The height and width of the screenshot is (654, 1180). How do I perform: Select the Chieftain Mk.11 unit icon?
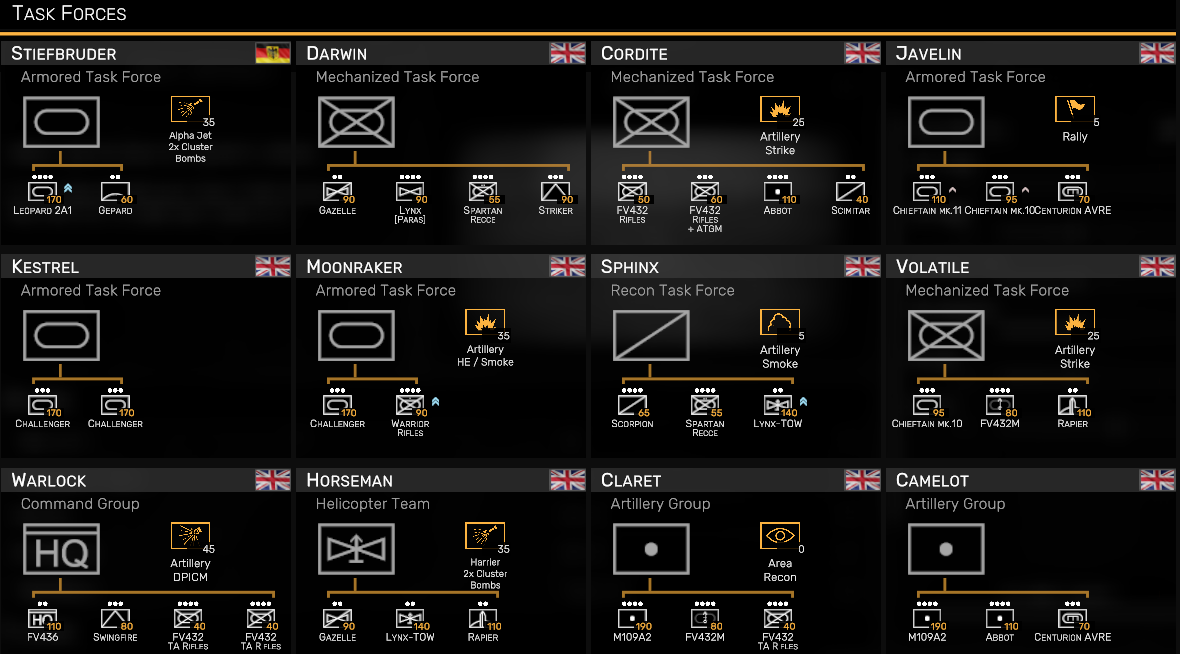point(927,192)
